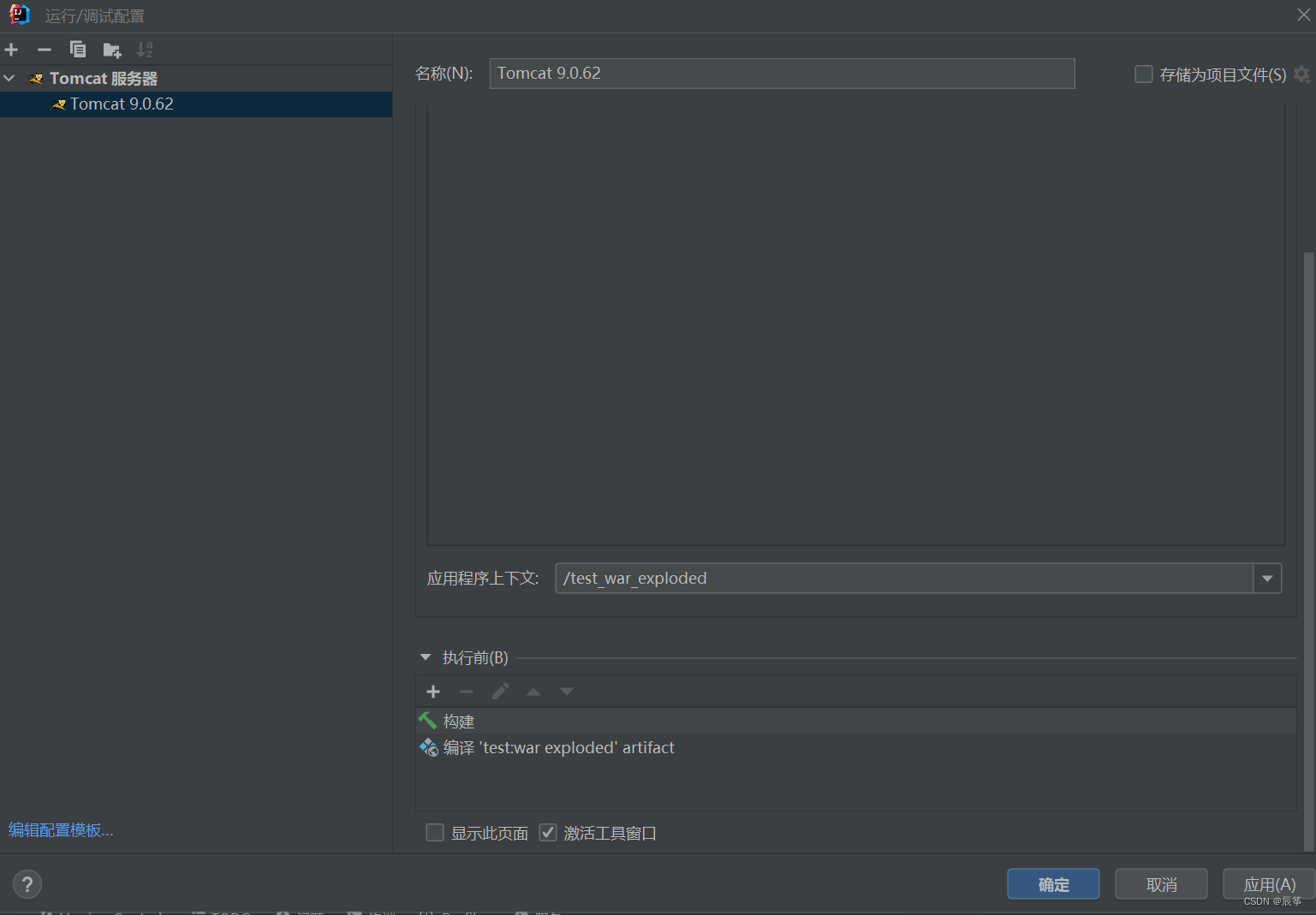The width and height of the screenshot is (1316, 915).
Task: Open the application context dropdown arrow
Action: [x=1267, y=579]
